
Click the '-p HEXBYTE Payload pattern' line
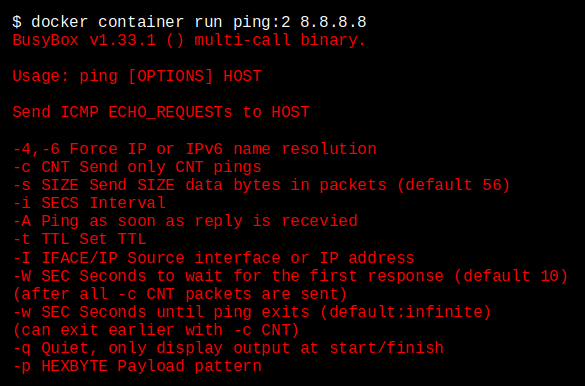coord(137,366)
